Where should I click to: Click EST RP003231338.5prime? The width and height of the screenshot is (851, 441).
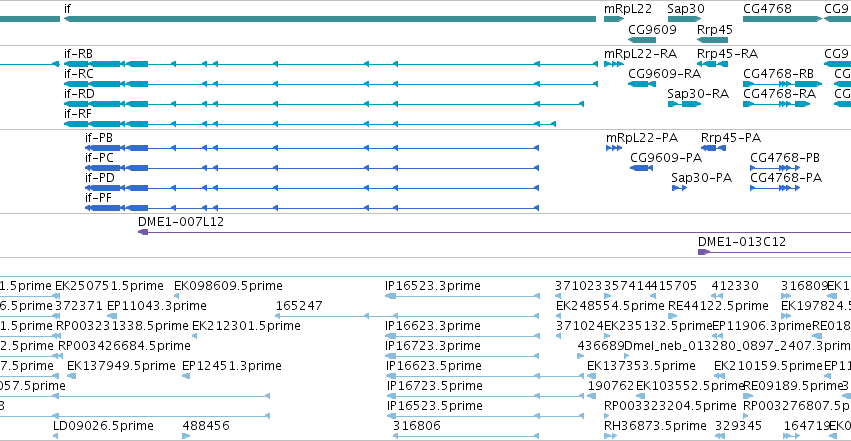[x=122, y=326]
